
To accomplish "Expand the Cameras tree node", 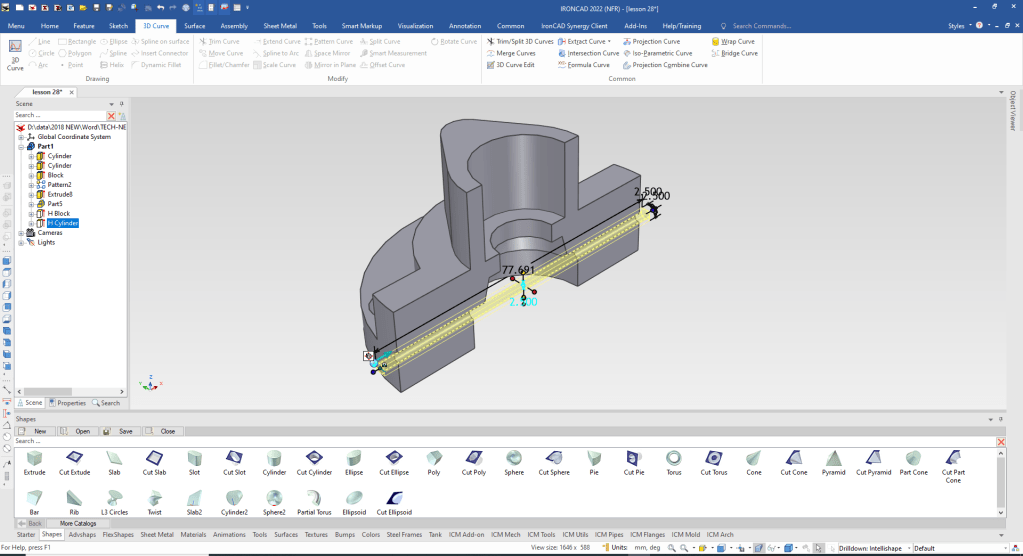I will [21, 233].
